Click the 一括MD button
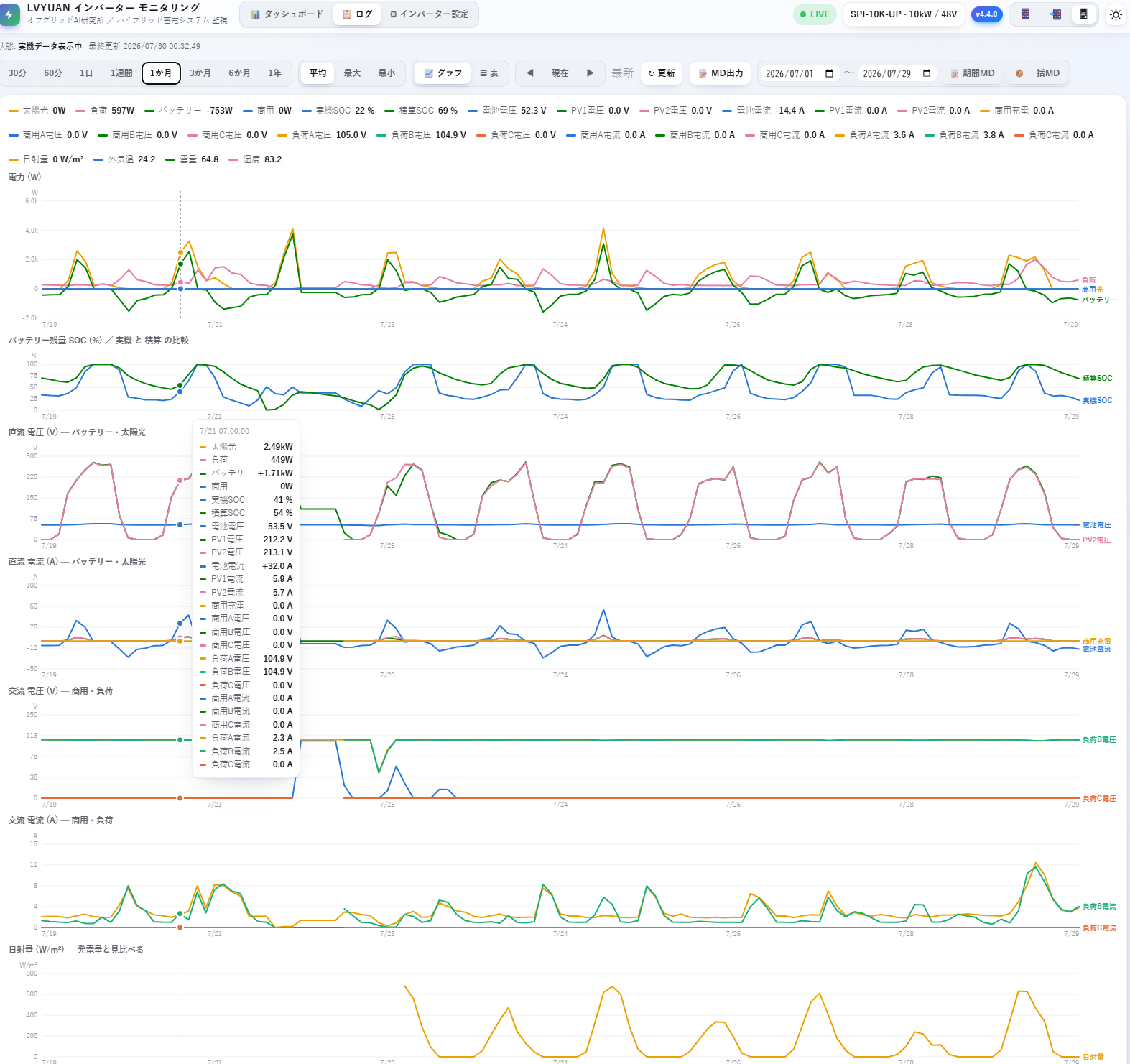Image resolution: width=1130 pixels, height=1064 pixels. click(1037, 73)
